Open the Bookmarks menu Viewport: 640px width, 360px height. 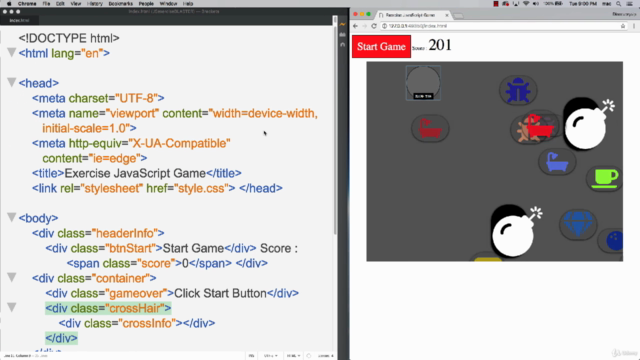(120, 3)
